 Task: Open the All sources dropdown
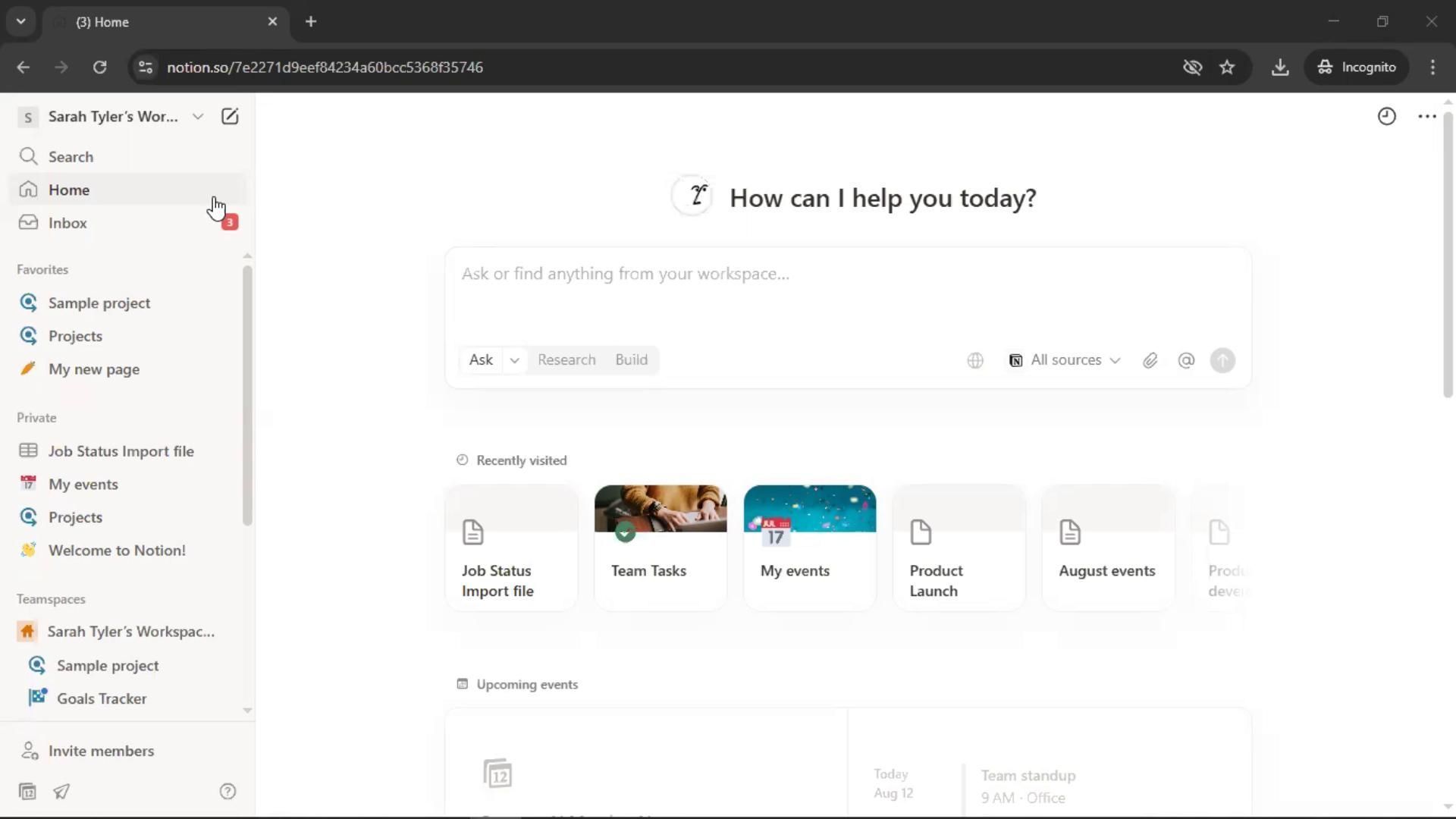pos(1065,360)
